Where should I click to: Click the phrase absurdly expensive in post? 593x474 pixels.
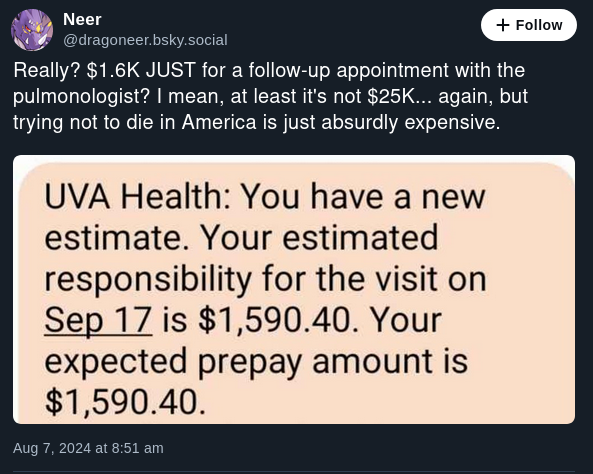coord(410,122)
